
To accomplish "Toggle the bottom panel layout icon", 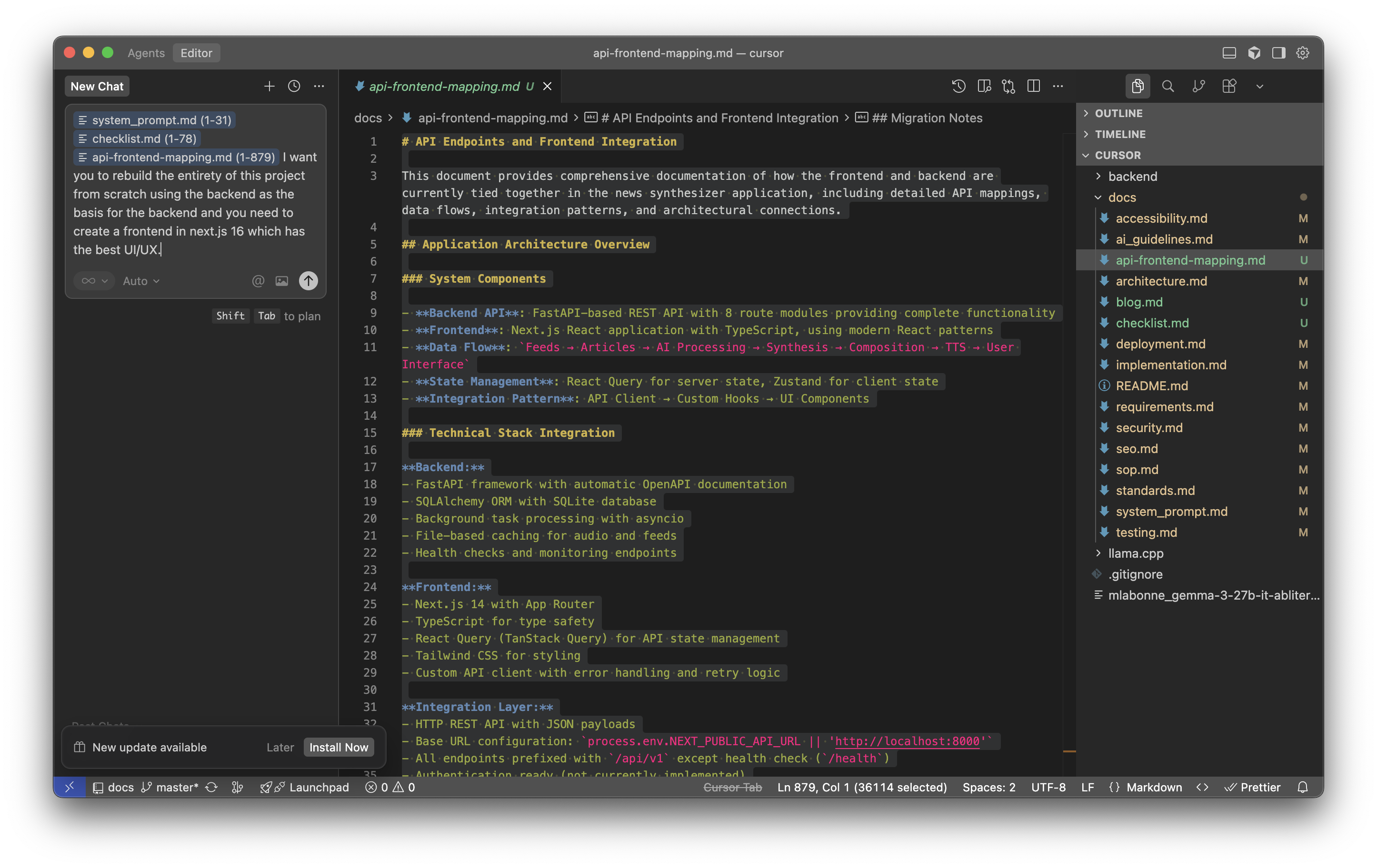I will pyautogui.click(x=1229, y=53).
